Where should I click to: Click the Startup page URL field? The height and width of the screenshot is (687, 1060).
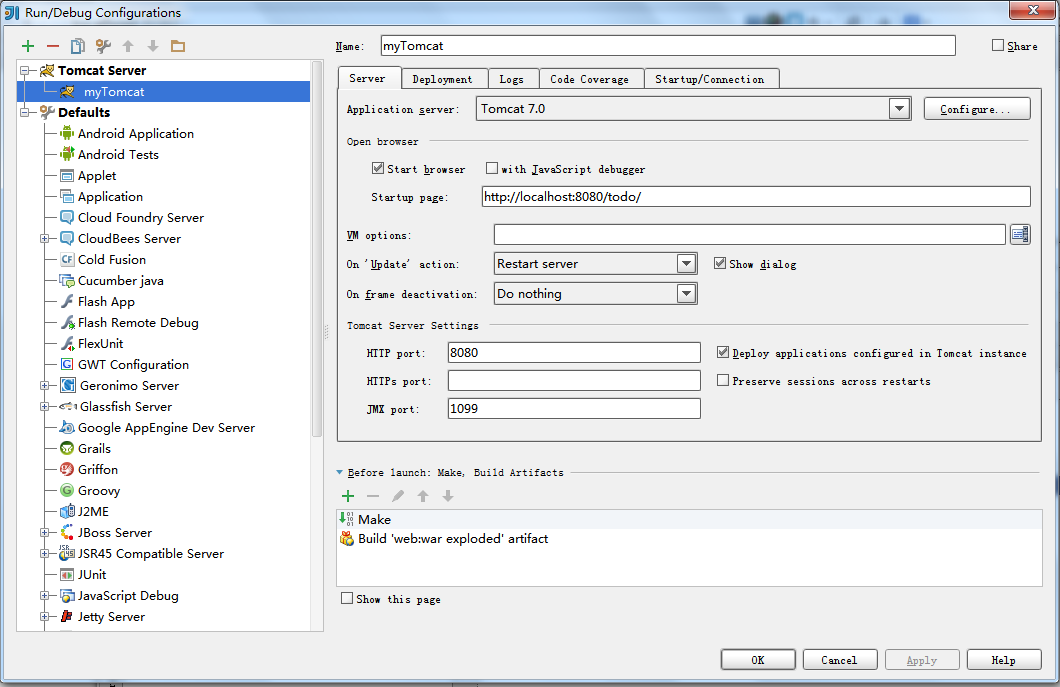756,197
